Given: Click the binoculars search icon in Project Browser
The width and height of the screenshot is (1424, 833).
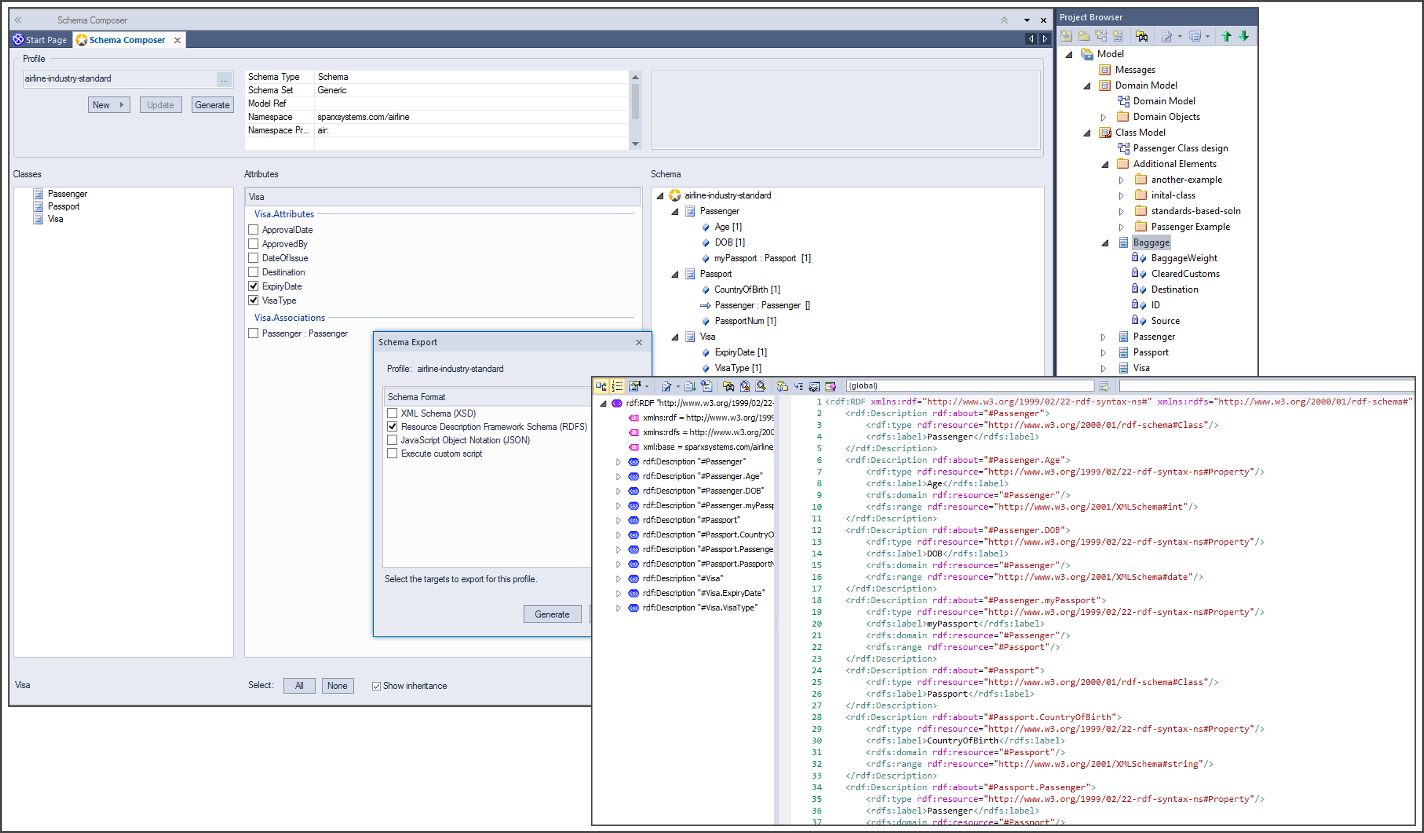Looking at the screenshot, I should coord(1141,36).
